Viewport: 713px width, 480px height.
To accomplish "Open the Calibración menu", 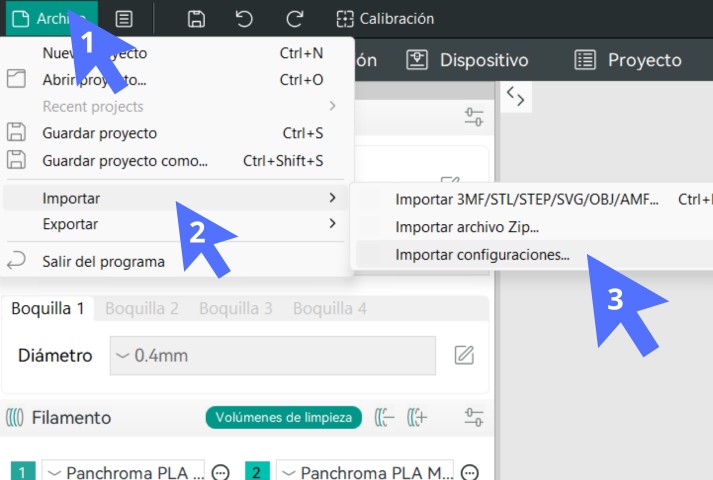I will (x=385, y=19).
